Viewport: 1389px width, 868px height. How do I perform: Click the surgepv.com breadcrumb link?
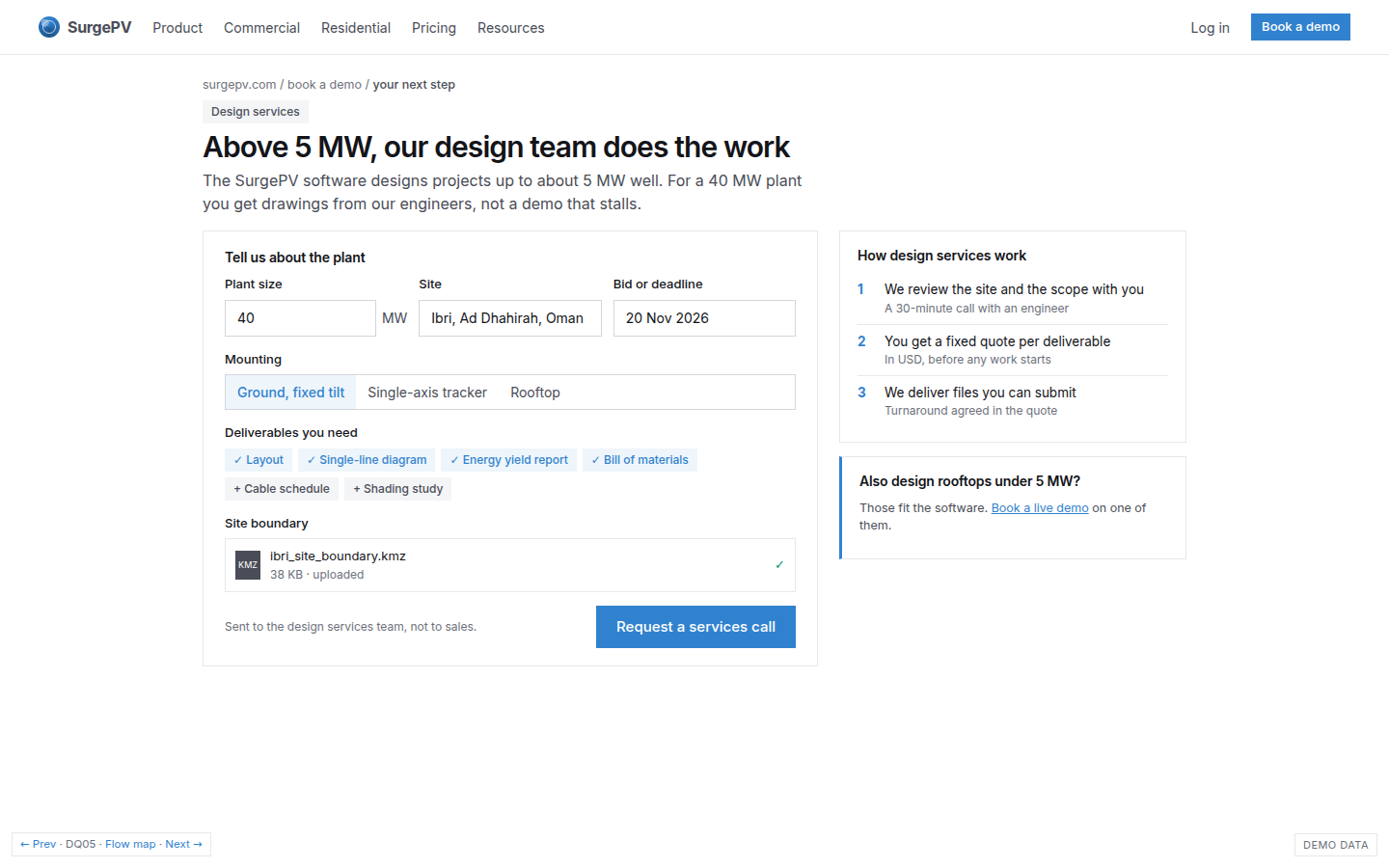click(x=239, y=85)
